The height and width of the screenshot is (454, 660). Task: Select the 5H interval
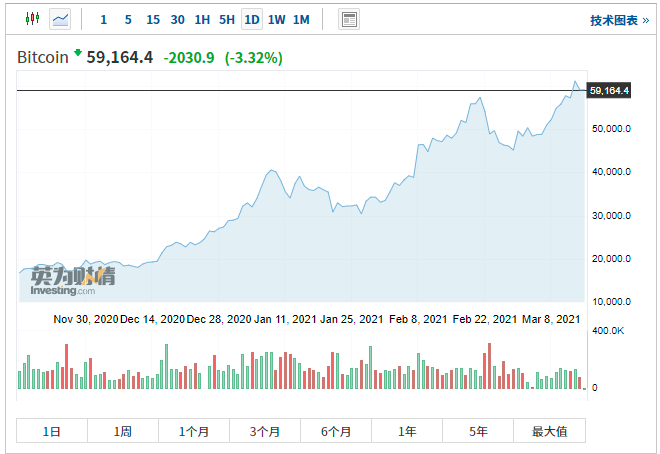227,19
